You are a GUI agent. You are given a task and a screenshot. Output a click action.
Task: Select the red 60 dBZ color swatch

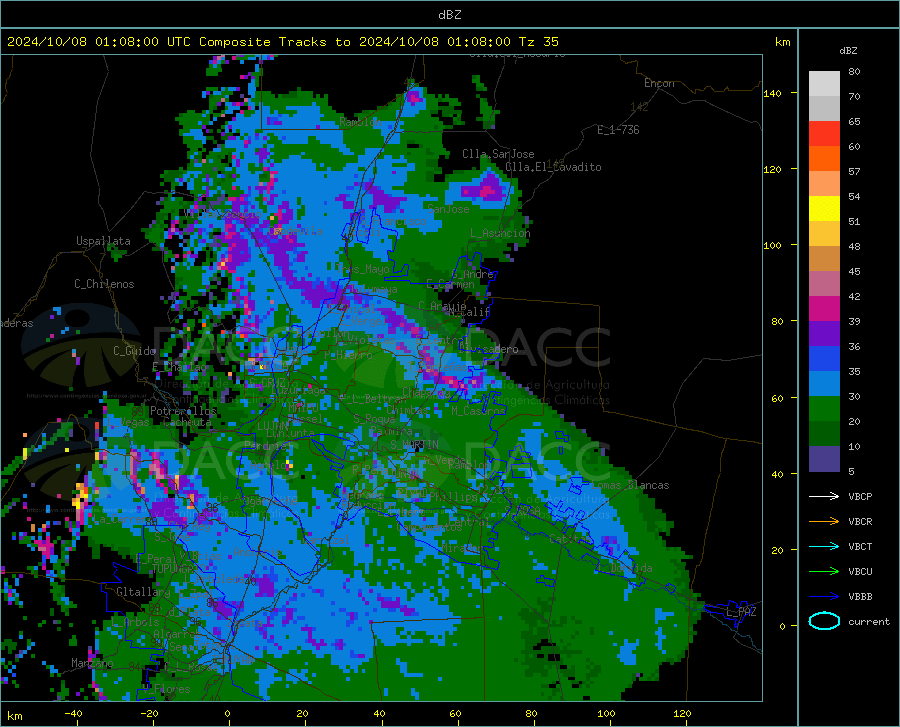[824, 134]
